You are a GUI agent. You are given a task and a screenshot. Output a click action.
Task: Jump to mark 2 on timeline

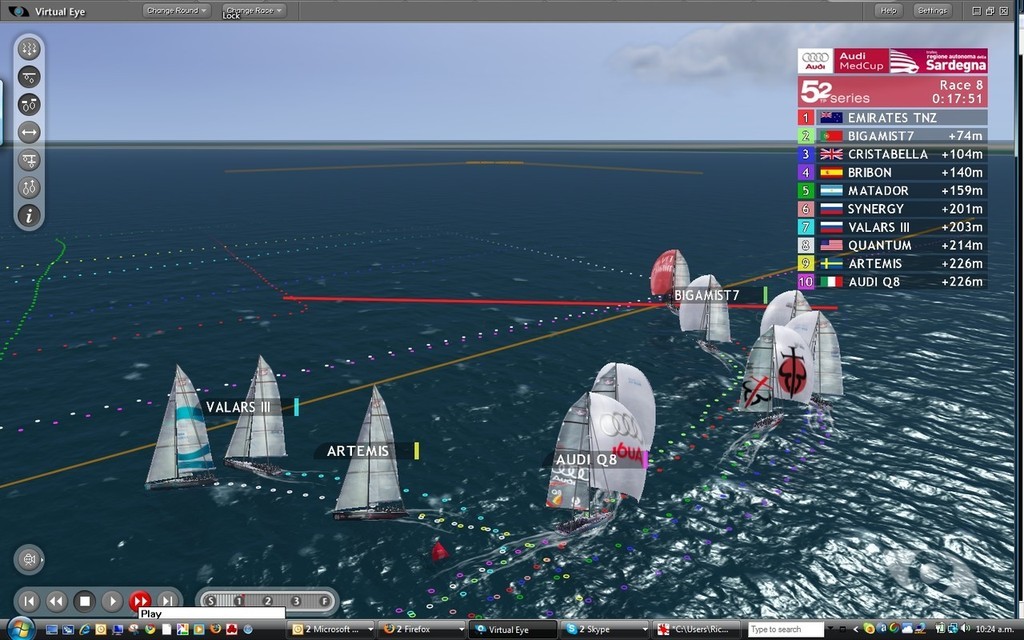pos(268,601)
